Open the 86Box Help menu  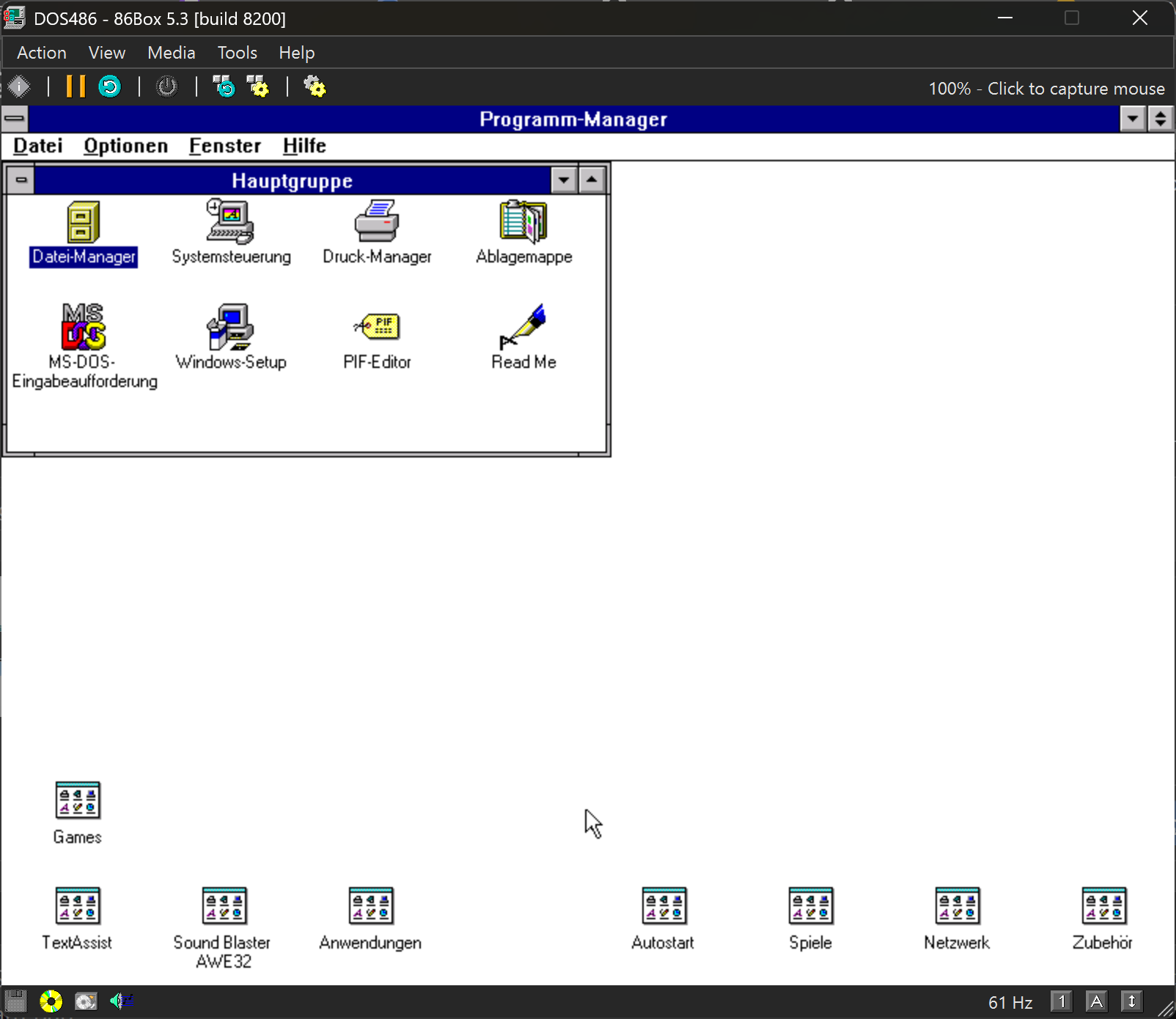297,53
